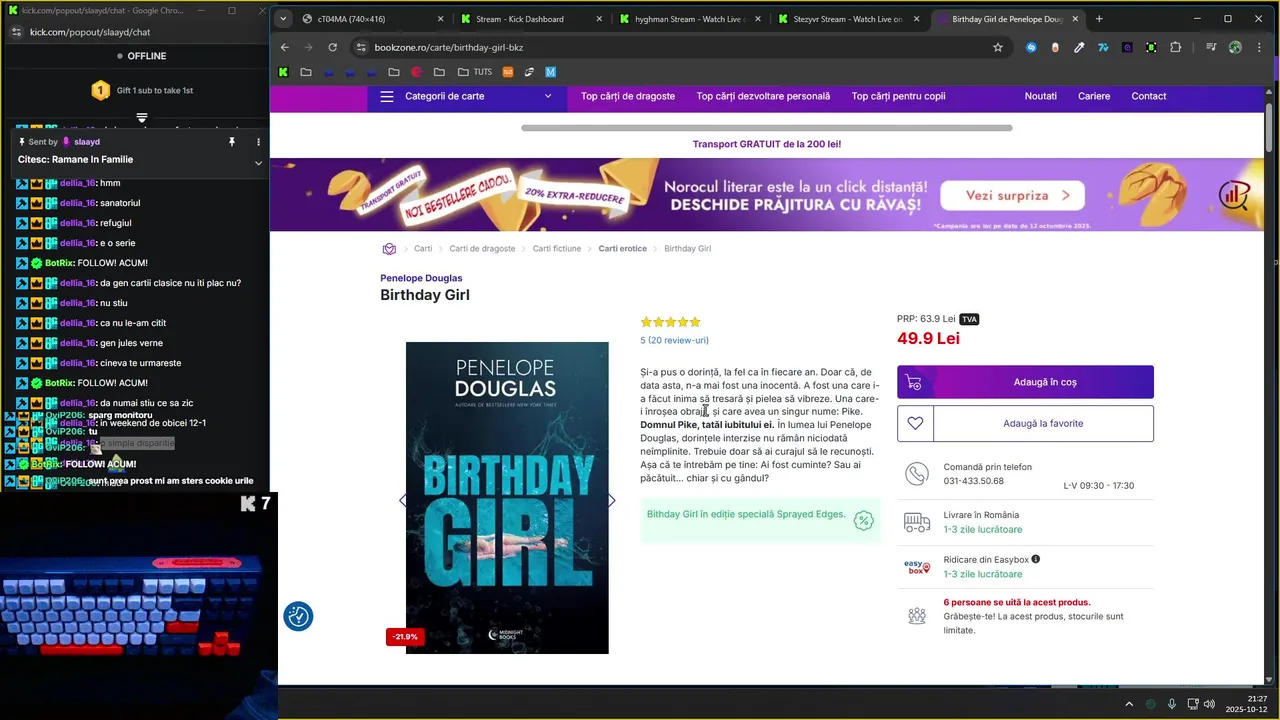The image size is (1280, 720).
Task: Open Penelope Douglas author link
Action: click(421, 278)
